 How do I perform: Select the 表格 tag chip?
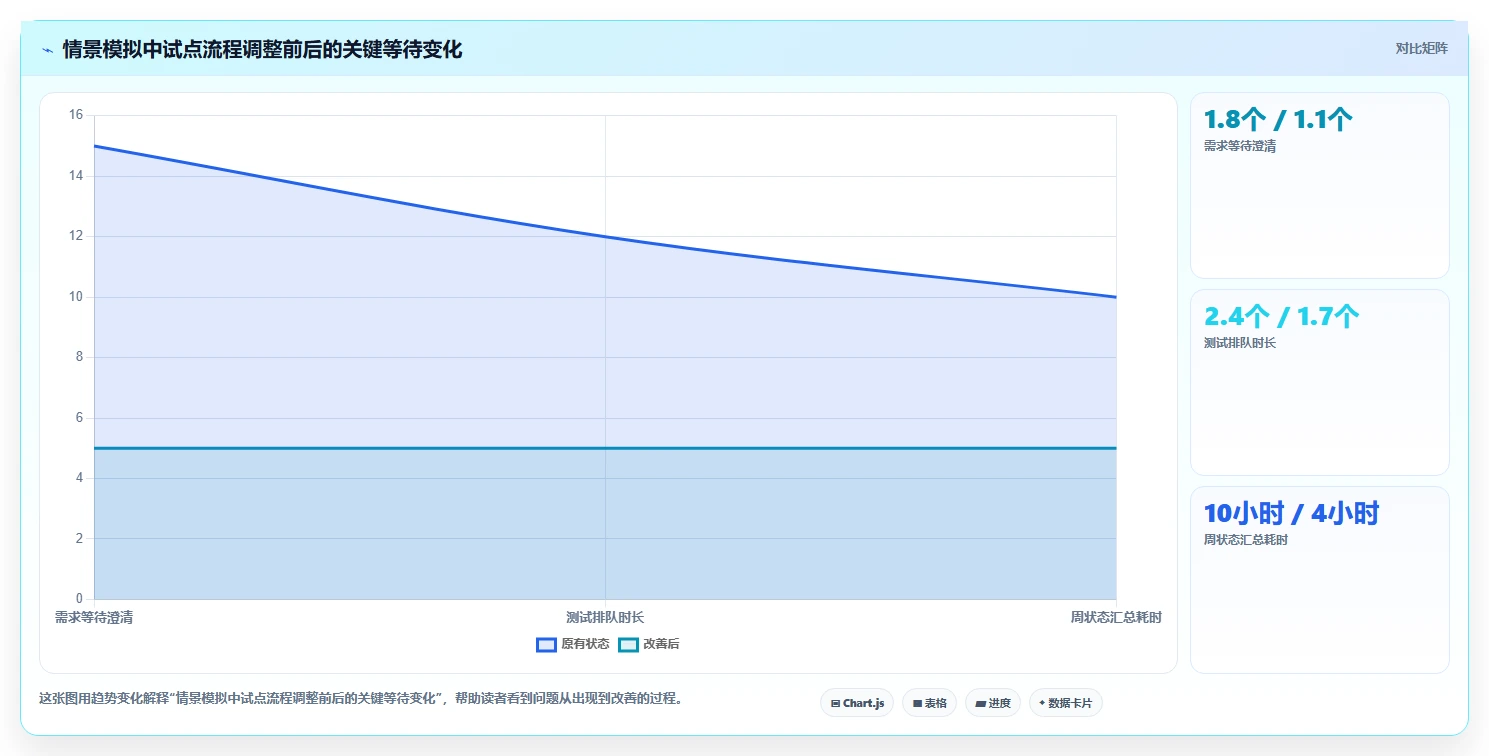point(929,703)
